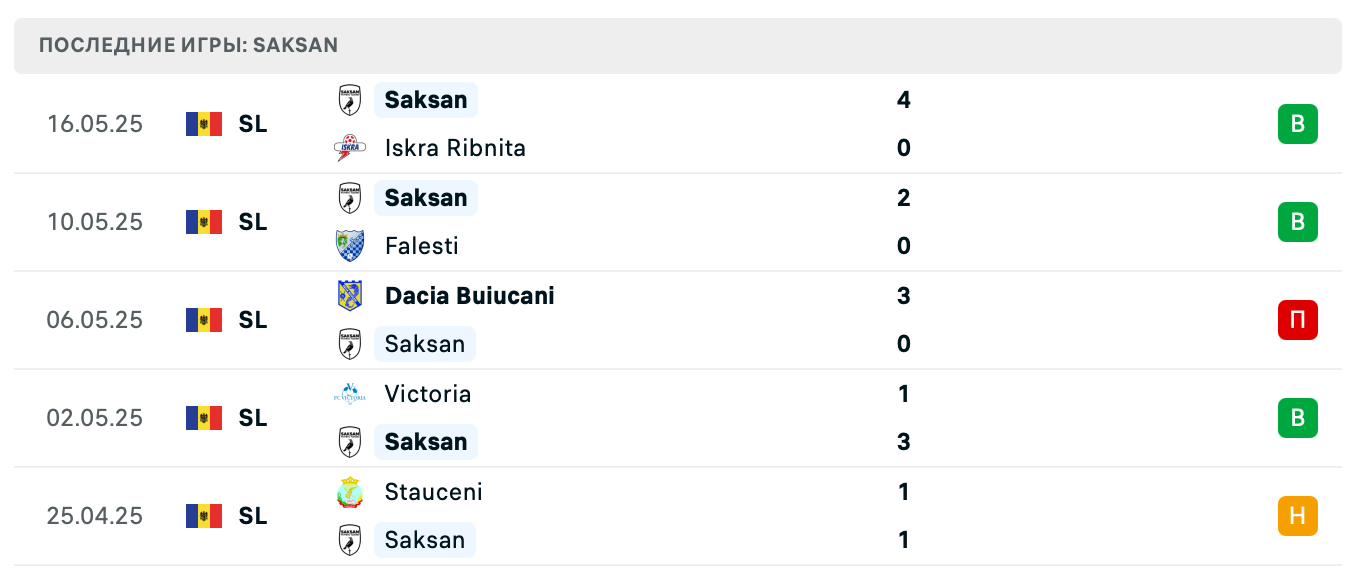Click the 06.05.25 match date
Viewport: 1356px width, 582px height.
click(x=95, y=320)
